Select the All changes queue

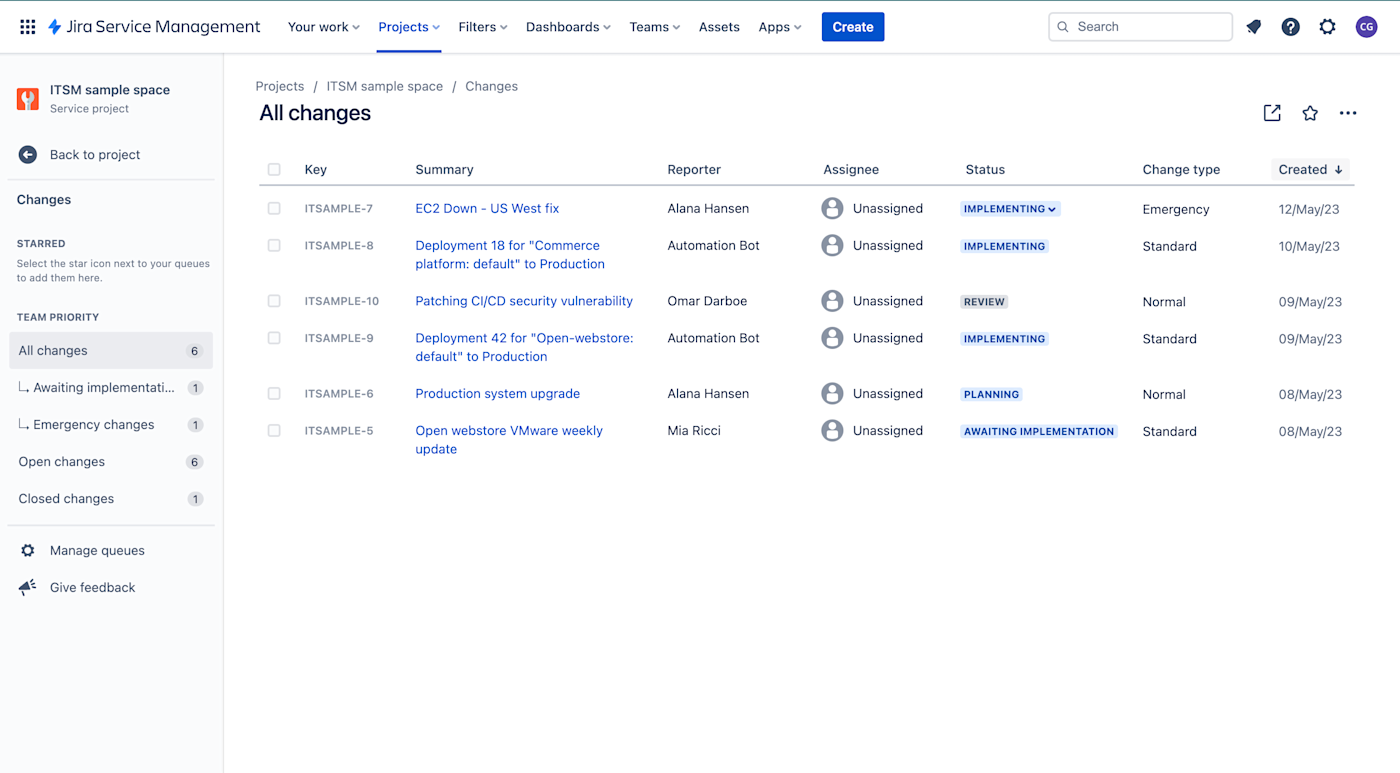coord(110,350)
